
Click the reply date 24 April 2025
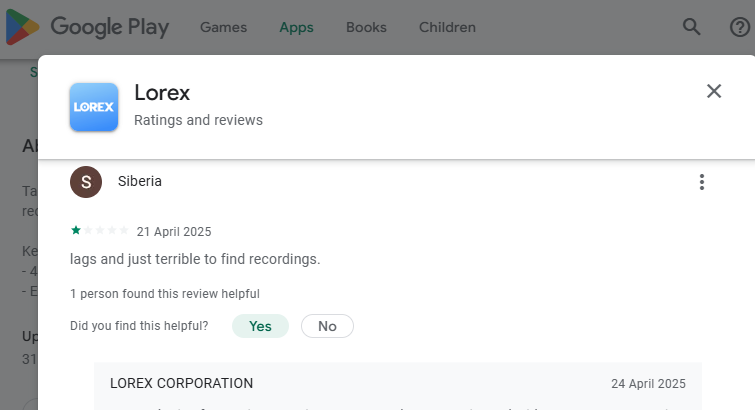(x=648, y=384)
